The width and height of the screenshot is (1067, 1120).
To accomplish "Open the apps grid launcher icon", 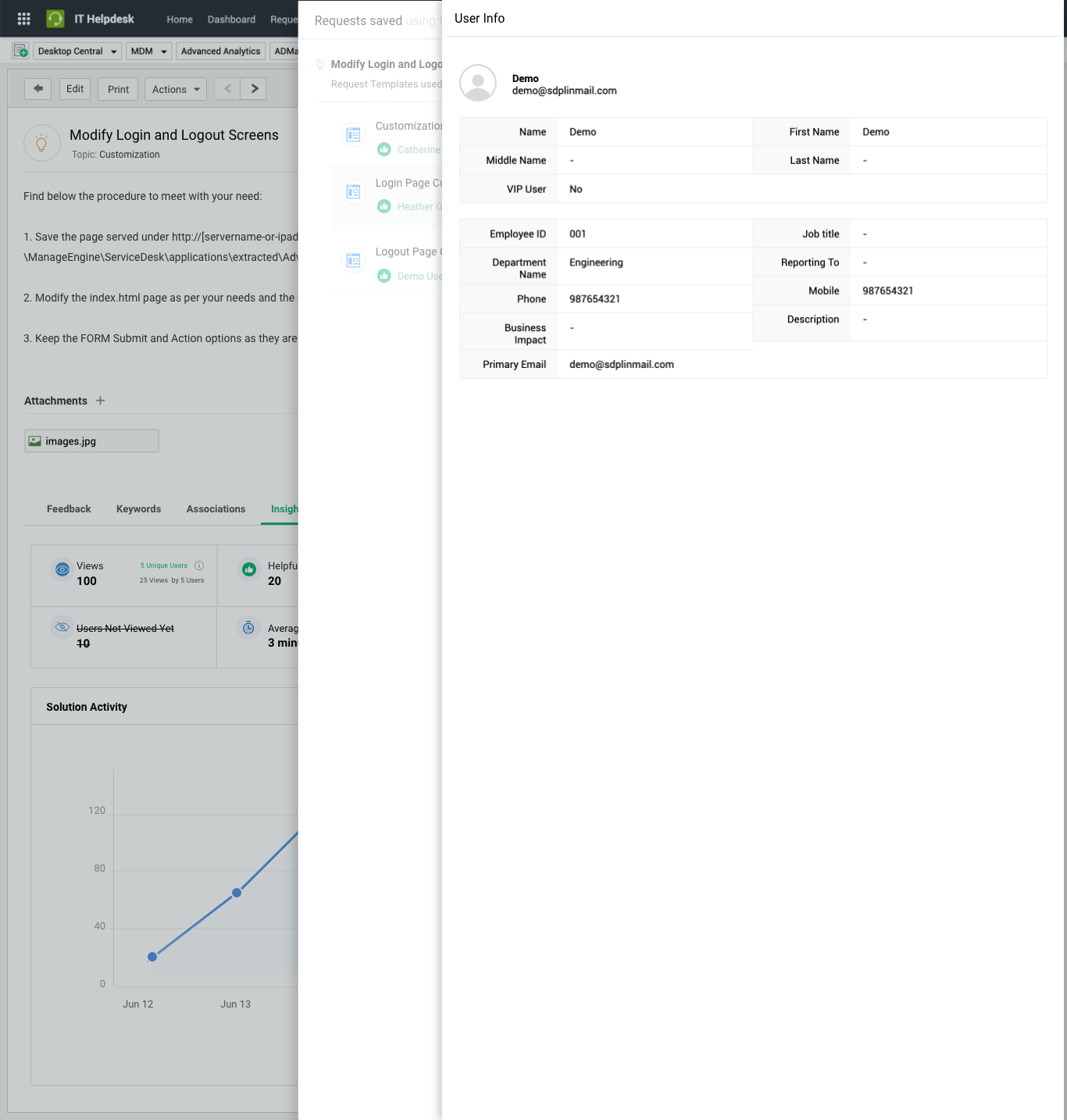I will pos(23,19).
